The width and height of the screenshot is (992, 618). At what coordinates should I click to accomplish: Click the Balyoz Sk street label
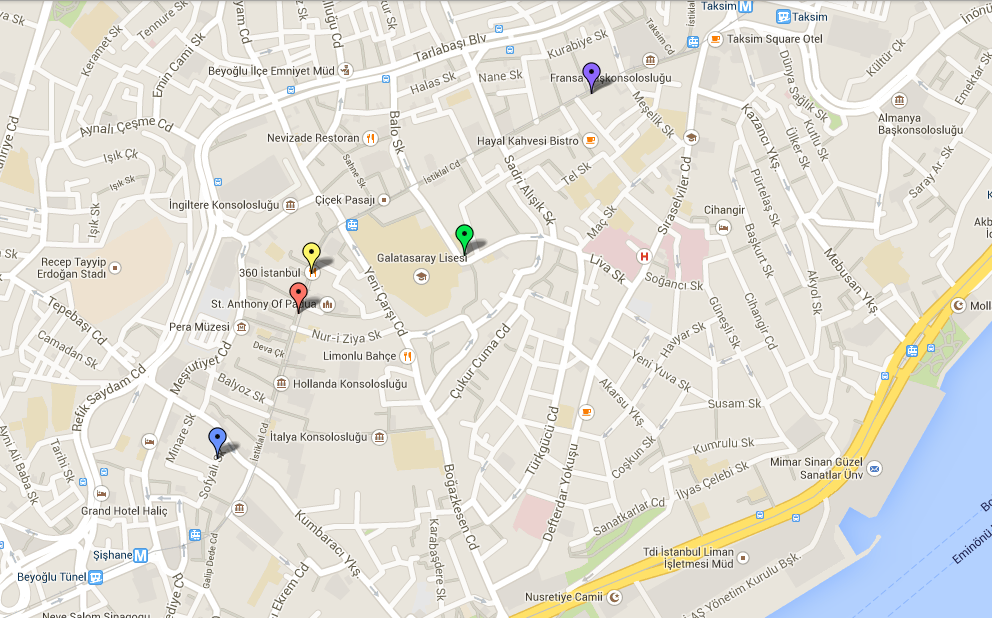point(241,388)
